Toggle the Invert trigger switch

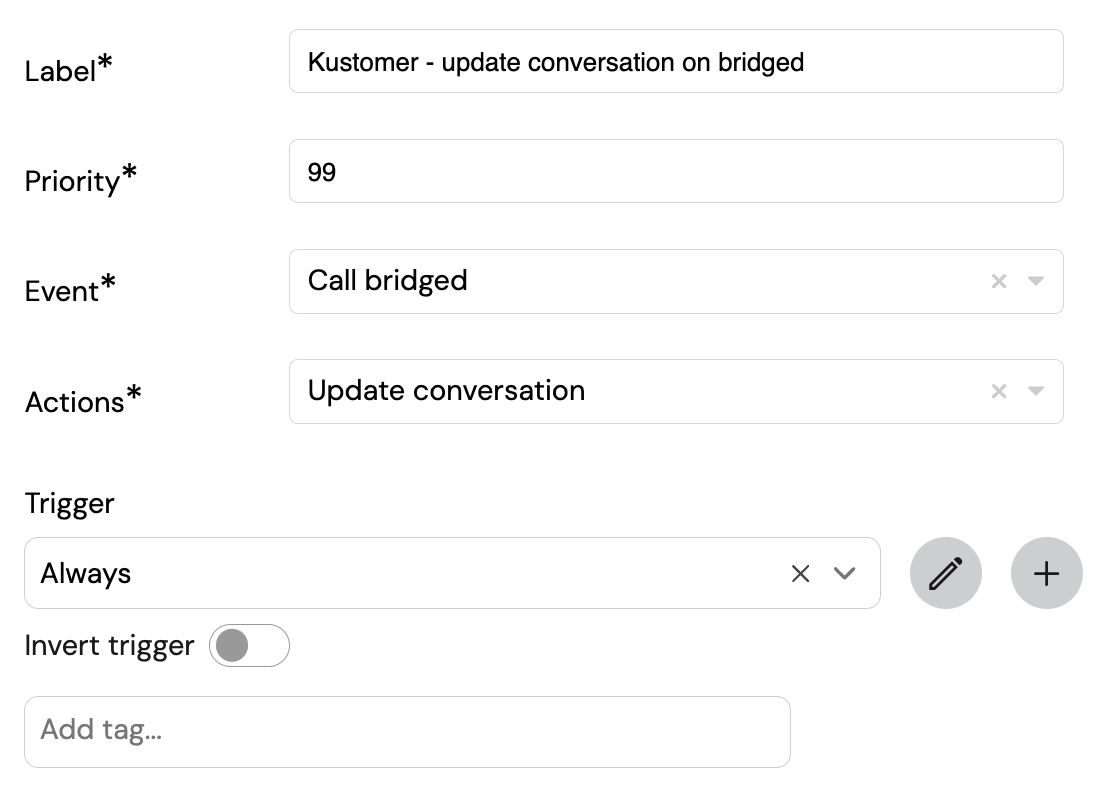[x=249, y=646]
